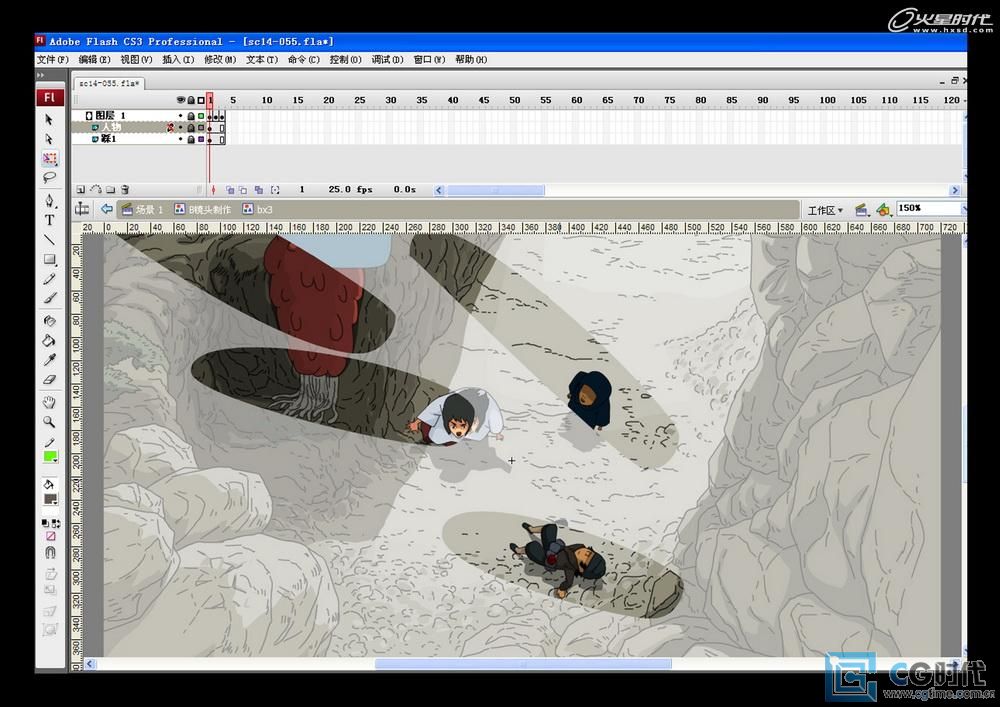The height and width of the screenshot is (707, 1000).
Task: Select the Paint Bucket tool
Action: click(49, 340)
